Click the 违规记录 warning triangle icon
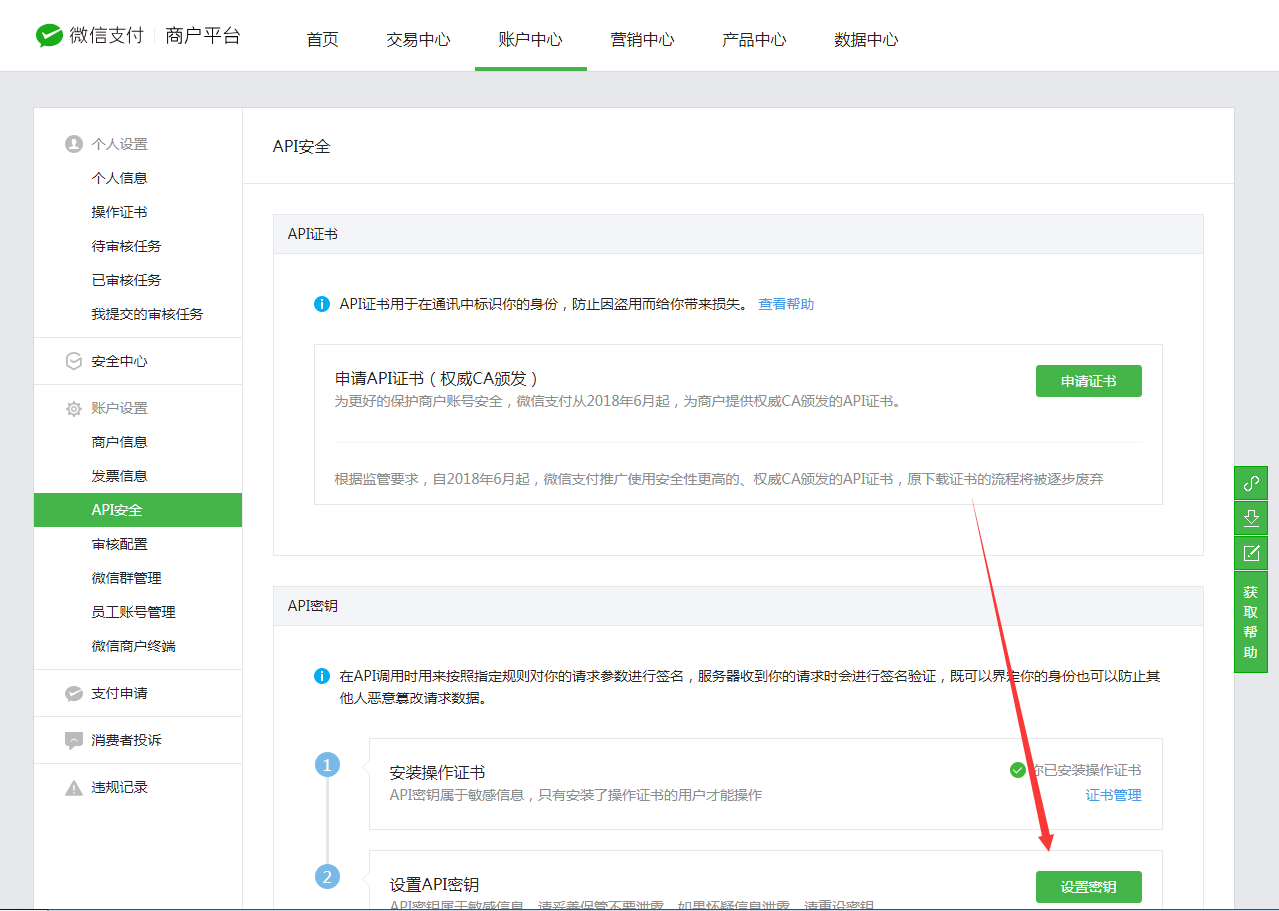Image resolution: width=1279 pixels, height=911 pixels. point(74,787)
